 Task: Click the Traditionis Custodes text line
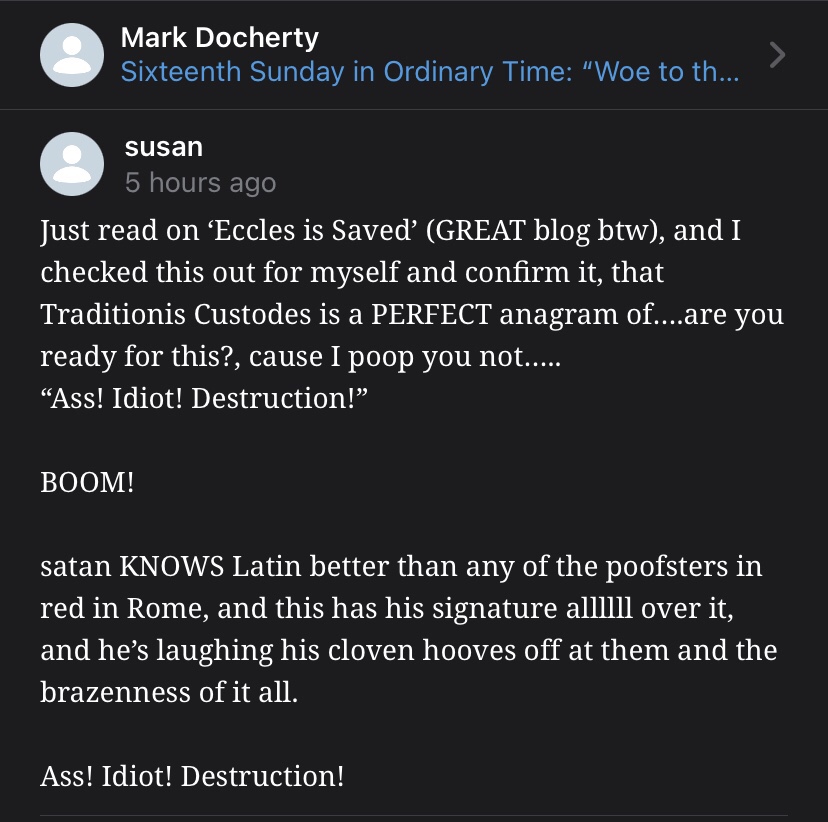pyautogui.click(x=412, y=315)
